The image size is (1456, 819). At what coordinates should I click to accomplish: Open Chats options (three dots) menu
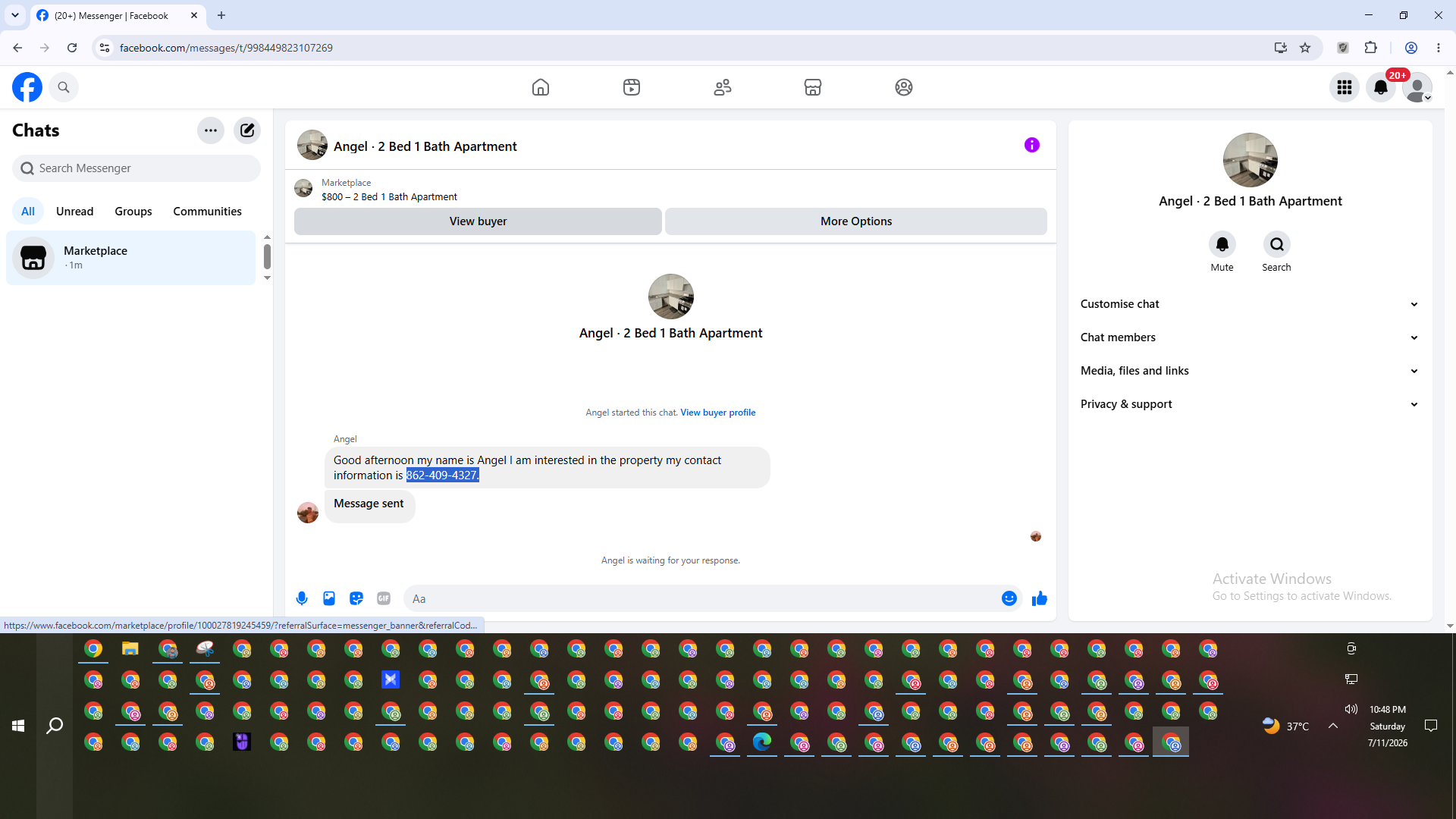tap(211, 130)
